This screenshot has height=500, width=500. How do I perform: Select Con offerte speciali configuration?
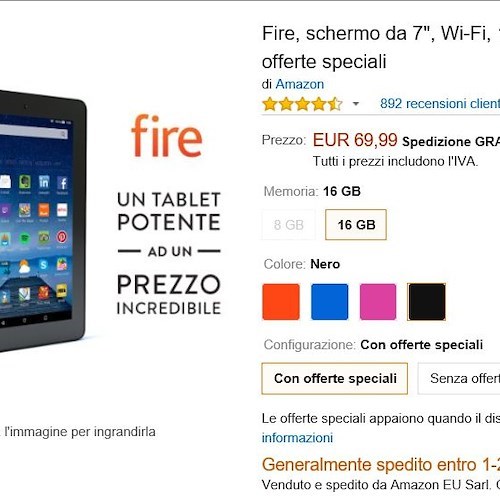(335, 378)
